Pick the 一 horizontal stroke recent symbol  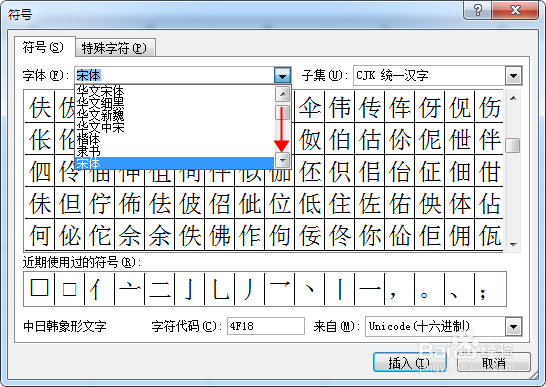pos(369,289)
